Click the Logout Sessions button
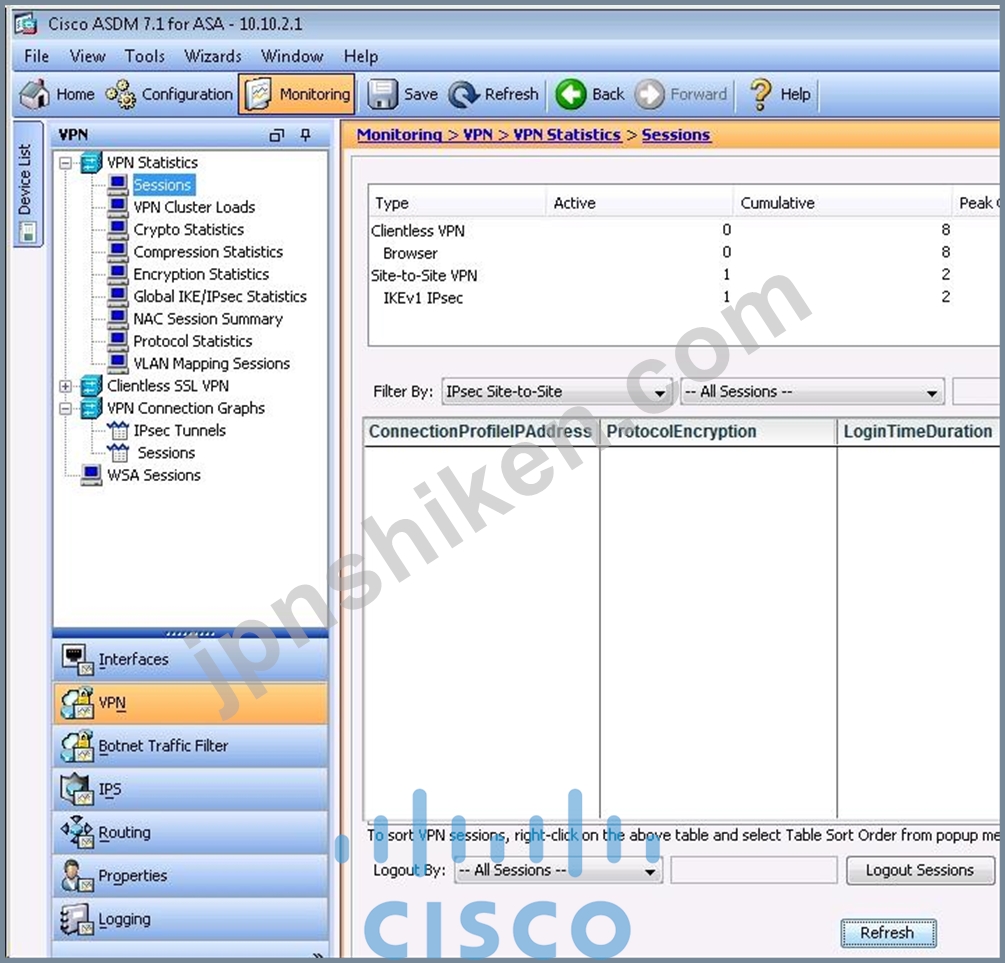This screenshot has width=1005, height=963. click(x=920, y=871)
